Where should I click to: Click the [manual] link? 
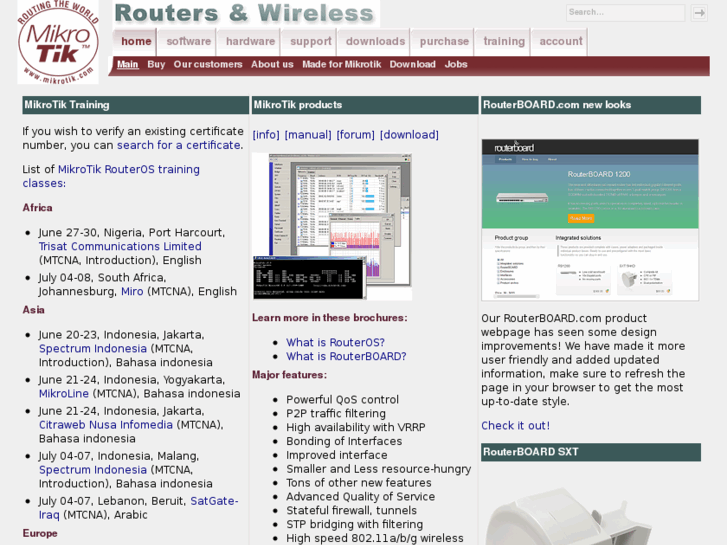coord(308,135)
